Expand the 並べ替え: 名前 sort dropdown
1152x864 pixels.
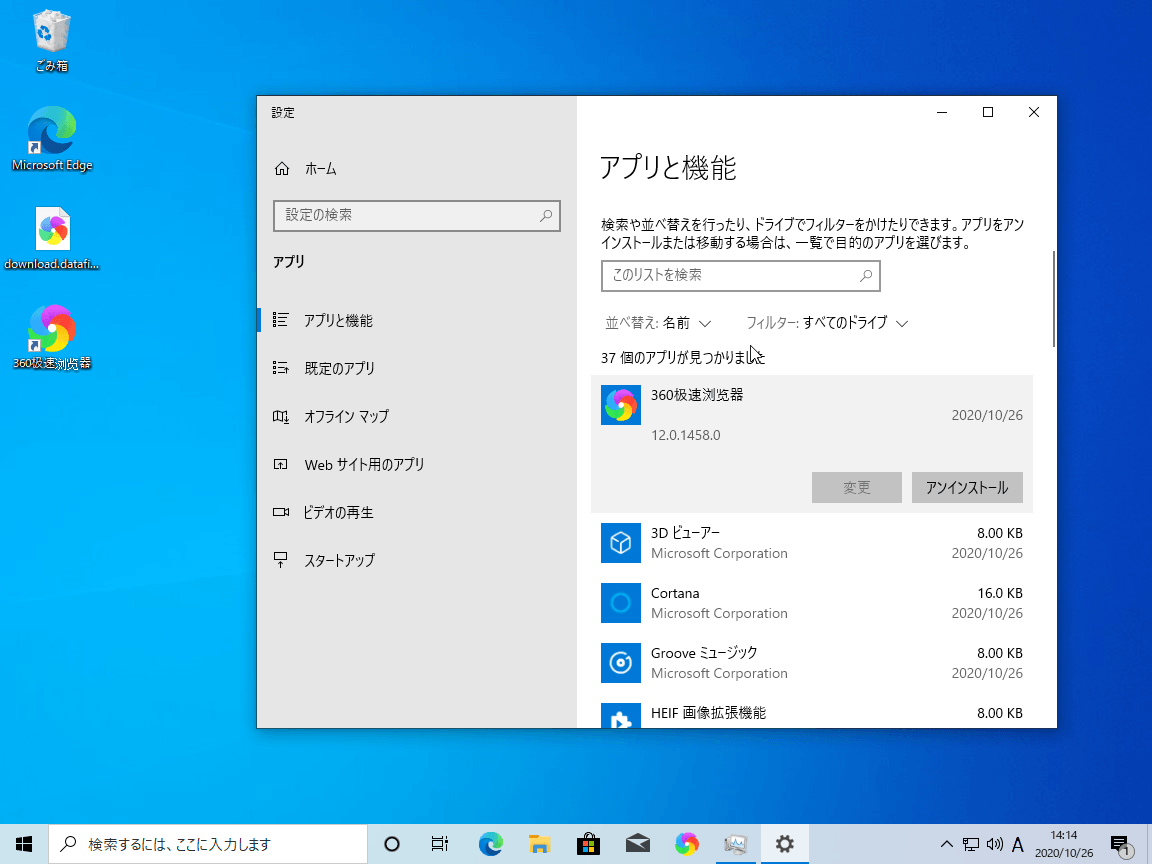coord(658,323)
